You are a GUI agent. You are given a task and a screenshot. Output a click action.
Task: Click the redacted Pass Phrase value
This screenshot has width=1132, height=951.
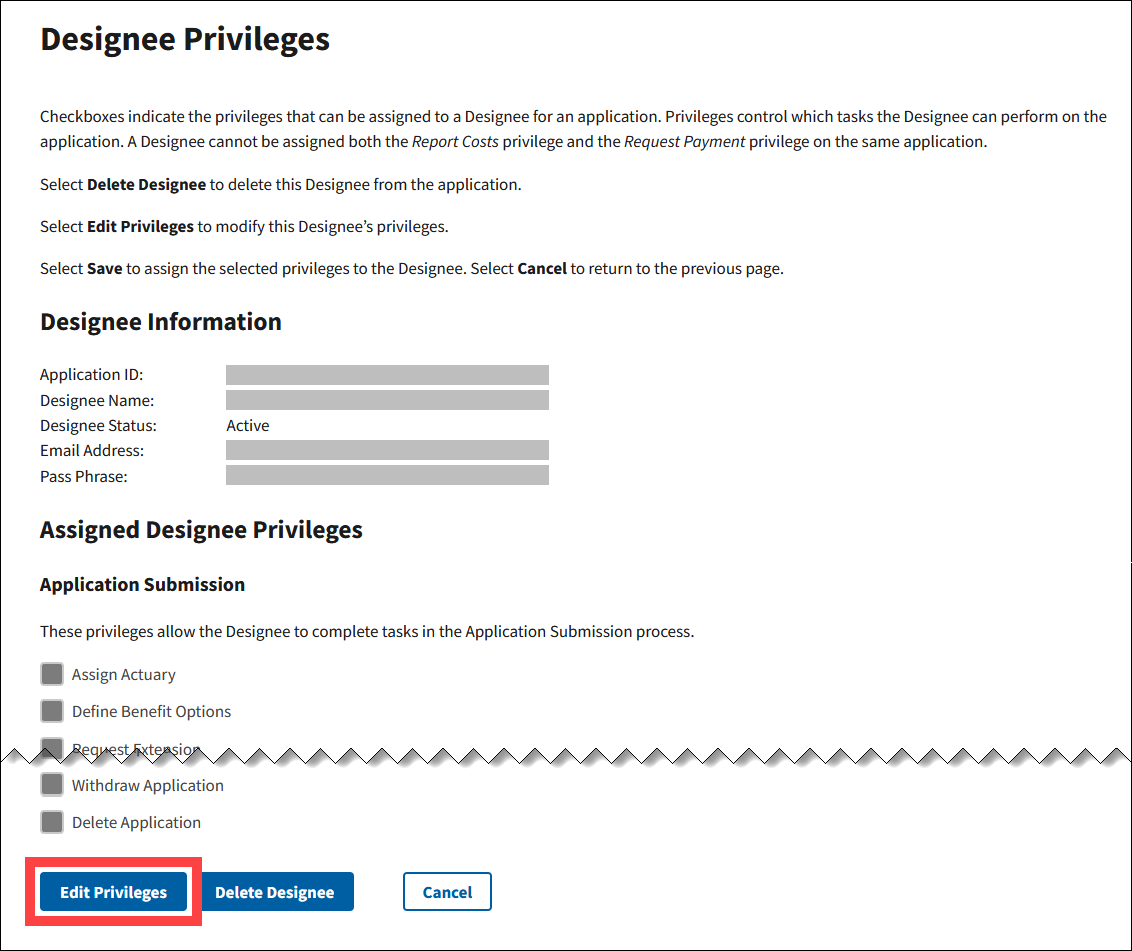(x=387, y=475)
